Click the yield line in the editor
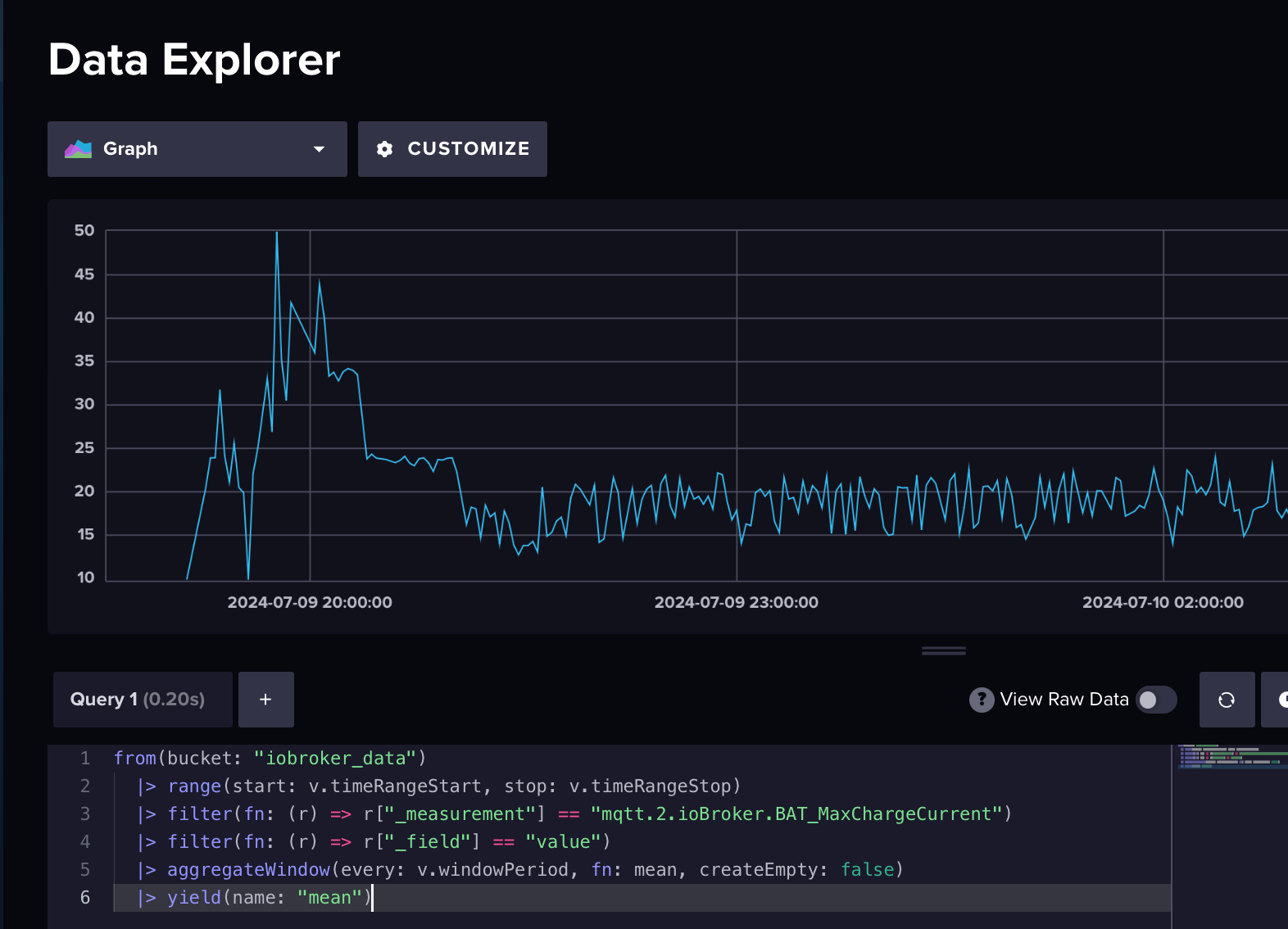1288x929 pixels. tap(255, 898)
